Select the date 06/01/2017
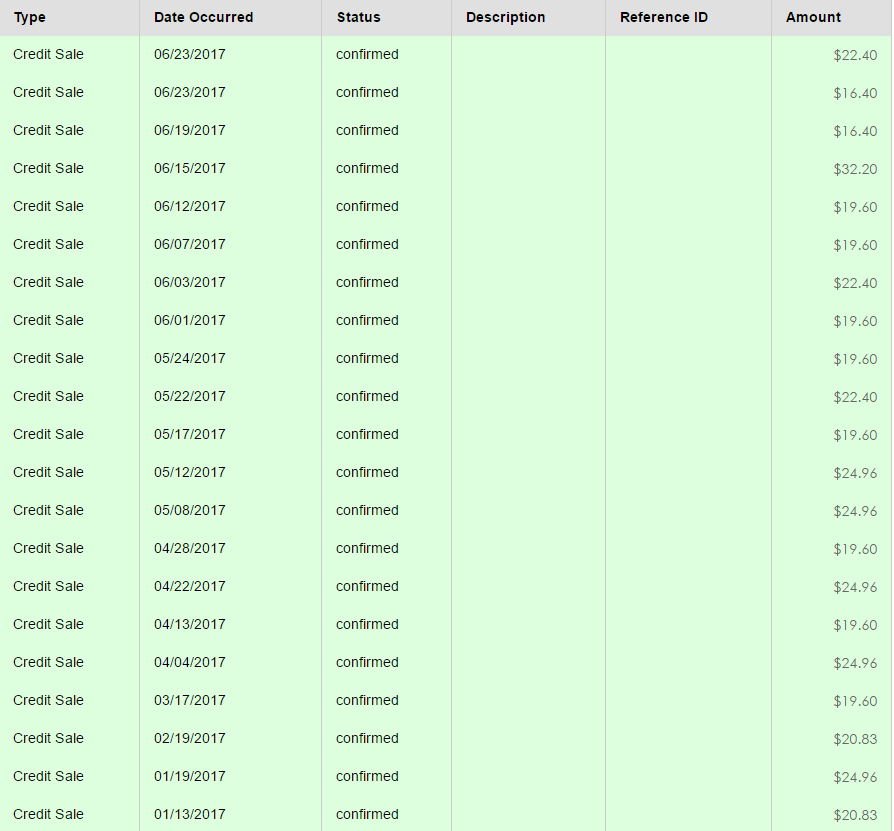894x831 pixels. pyautogui.click(x=190, y=320)
